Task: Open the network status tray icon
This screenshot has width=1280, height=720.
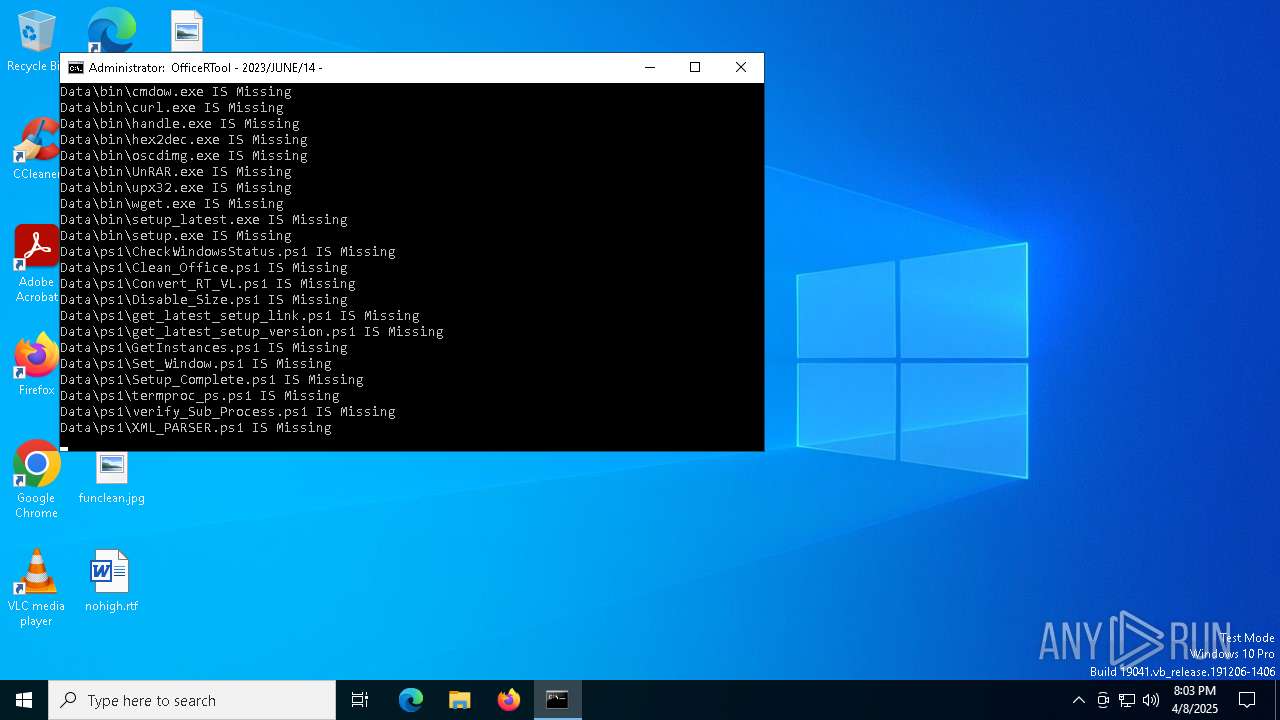Action: pos(1127,700)
